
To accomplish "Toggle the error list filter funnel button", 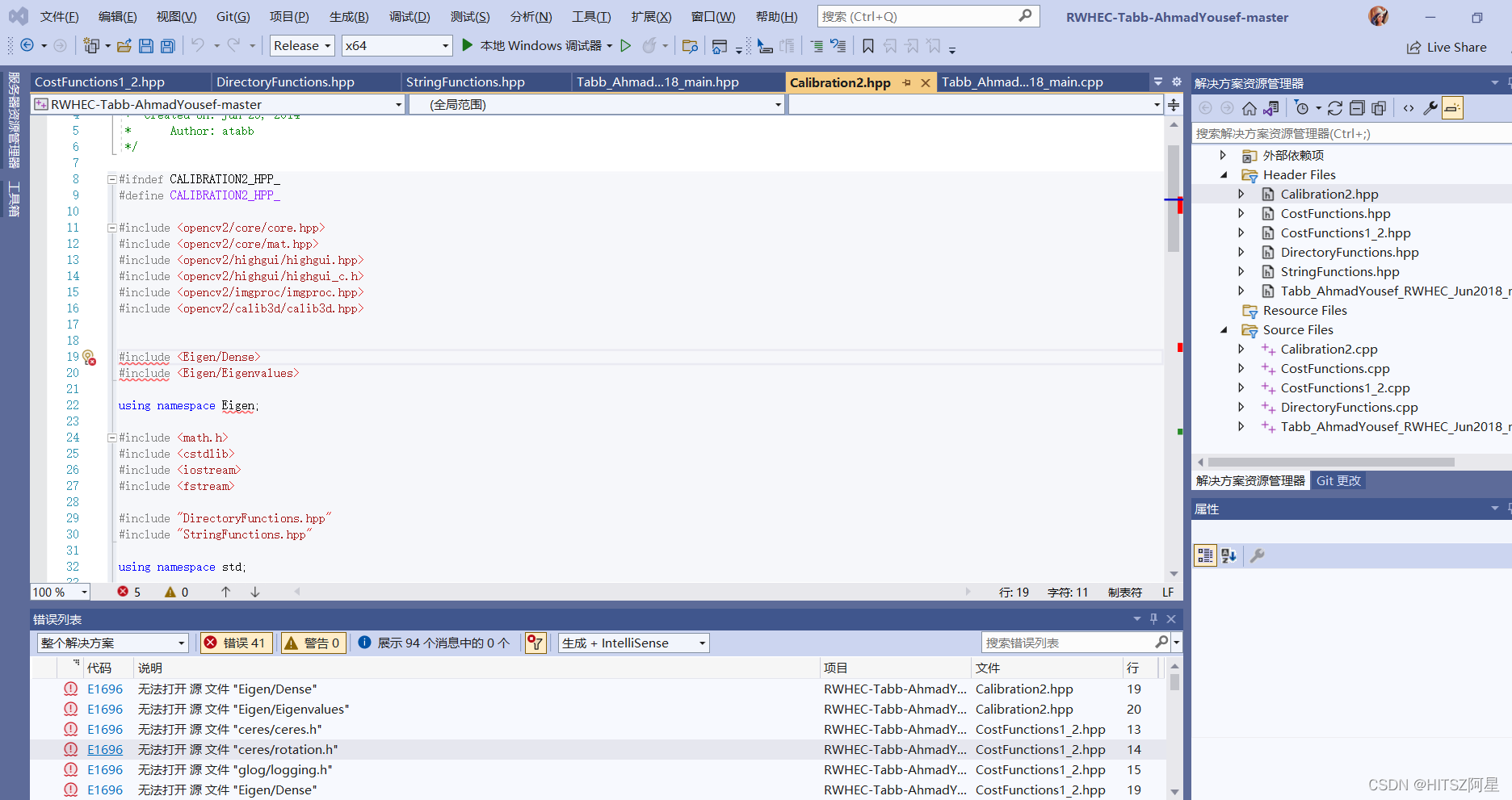I will pos(535,643).
